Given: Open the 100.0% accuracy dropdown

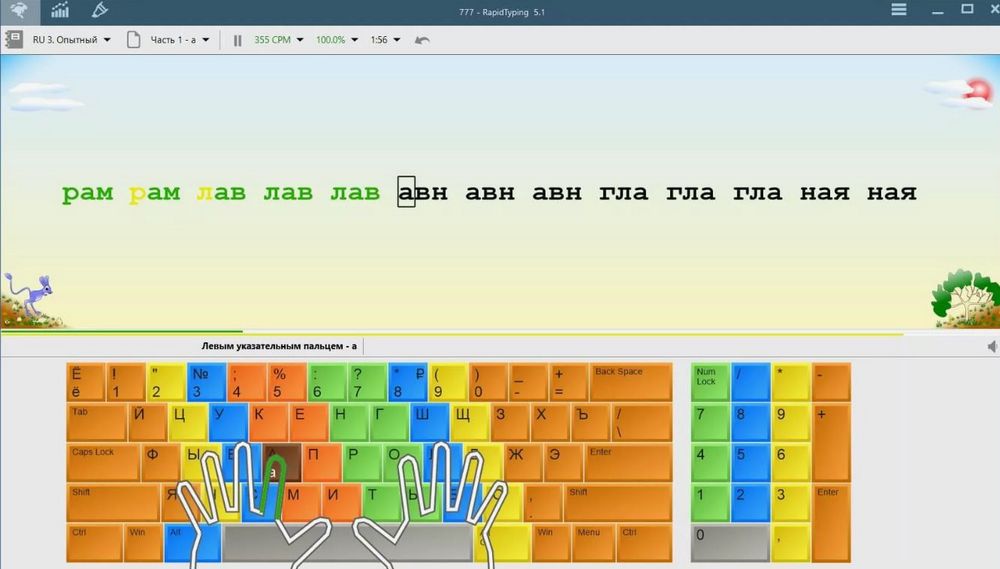Looking at the screenshot, I should tap(336, 40).
